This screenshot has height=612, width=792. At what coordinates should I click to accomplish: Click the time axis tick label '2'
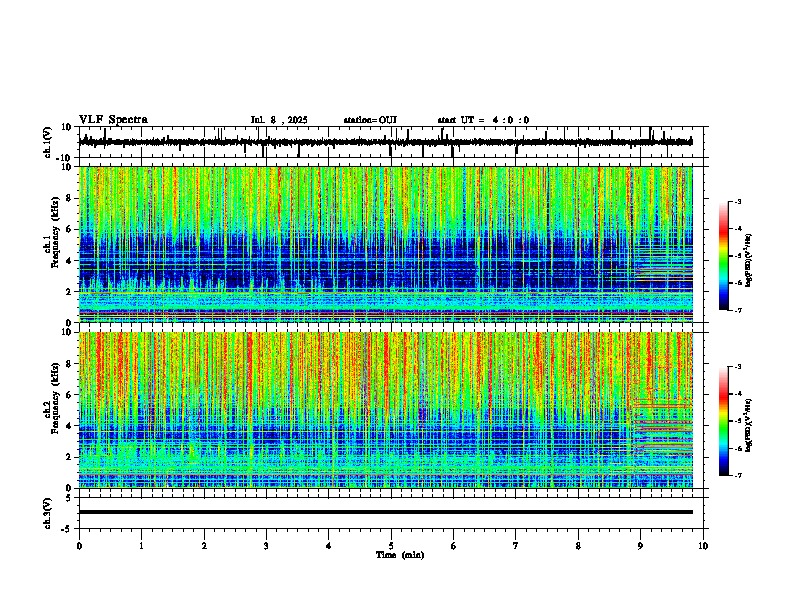click(204, 546)
